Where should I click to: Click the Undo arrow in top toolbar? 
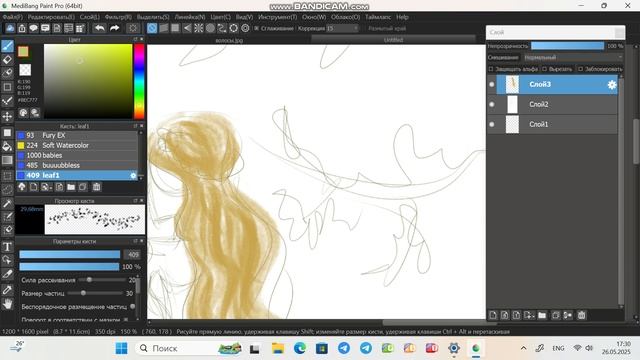(99, 28)
